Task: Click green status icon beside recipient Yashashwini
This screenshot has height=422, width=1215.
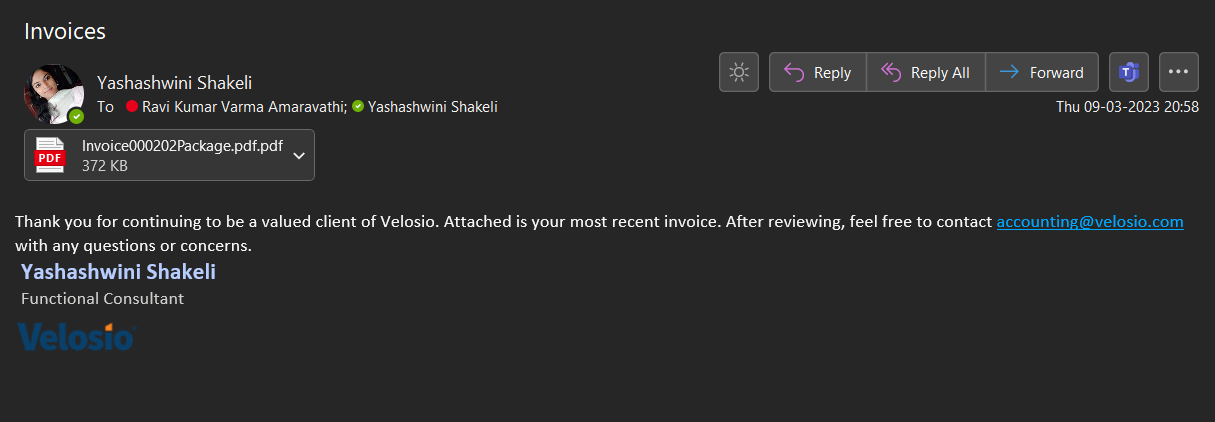Action: pos(358,107)
